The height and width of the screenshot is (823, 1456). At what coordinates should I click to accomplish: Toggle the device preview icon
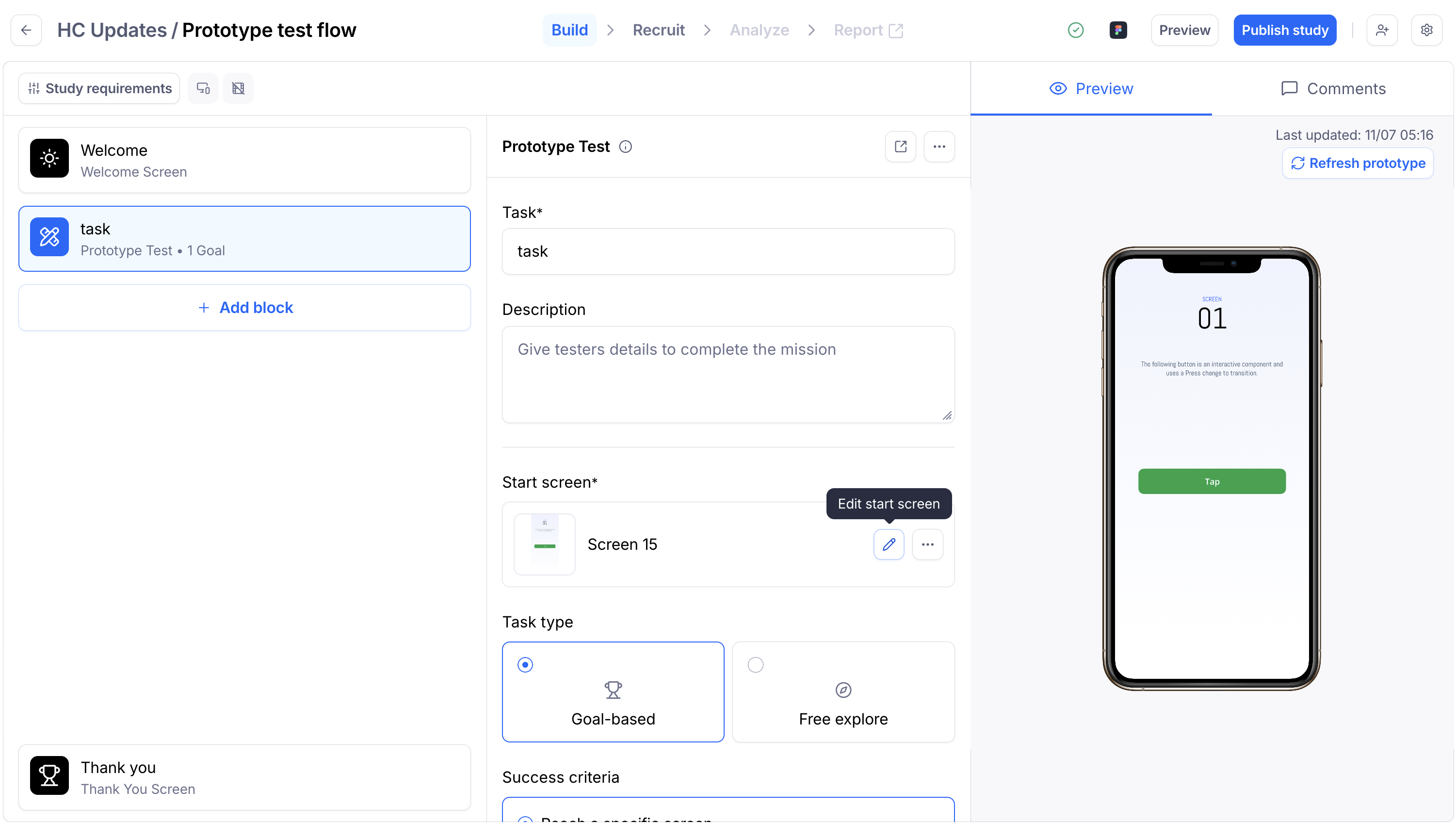(203, 88)
